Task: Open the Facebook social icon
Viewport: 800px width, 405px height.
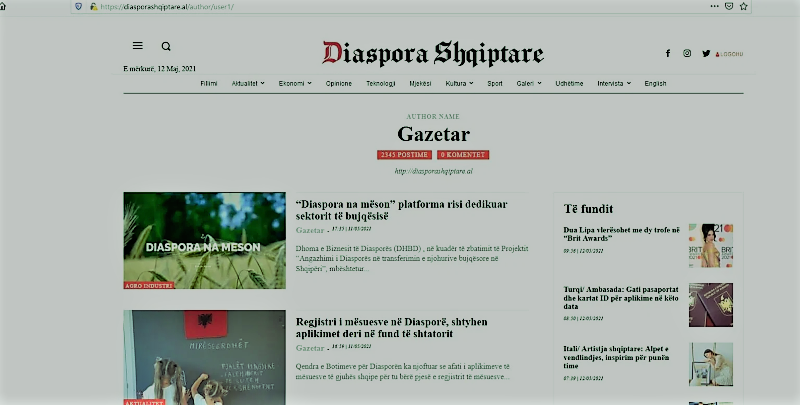Action: 668,53
